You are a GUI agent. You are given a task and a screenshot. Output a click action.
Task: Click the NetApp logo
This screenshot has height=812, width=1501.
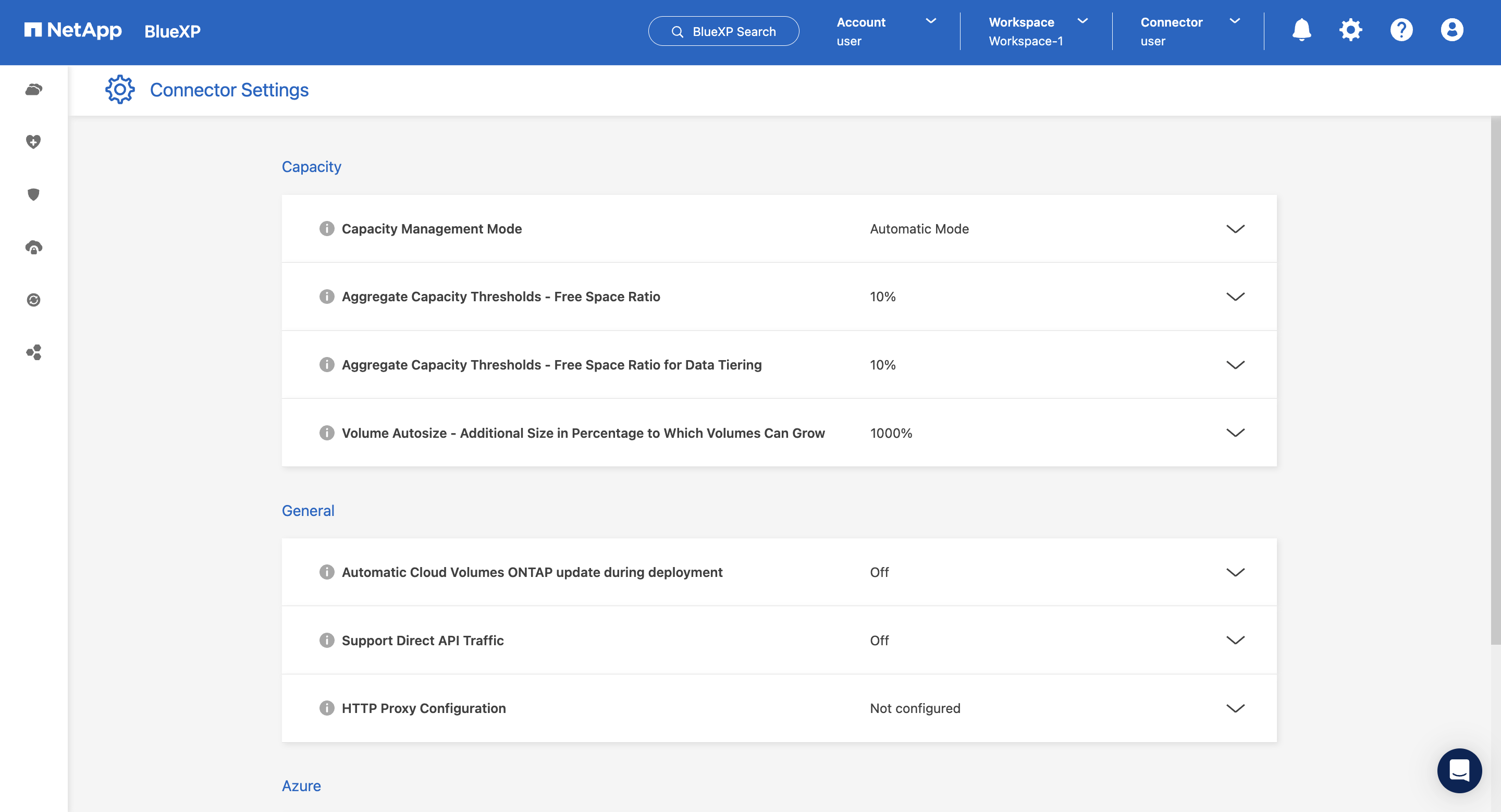click(73, 30)
